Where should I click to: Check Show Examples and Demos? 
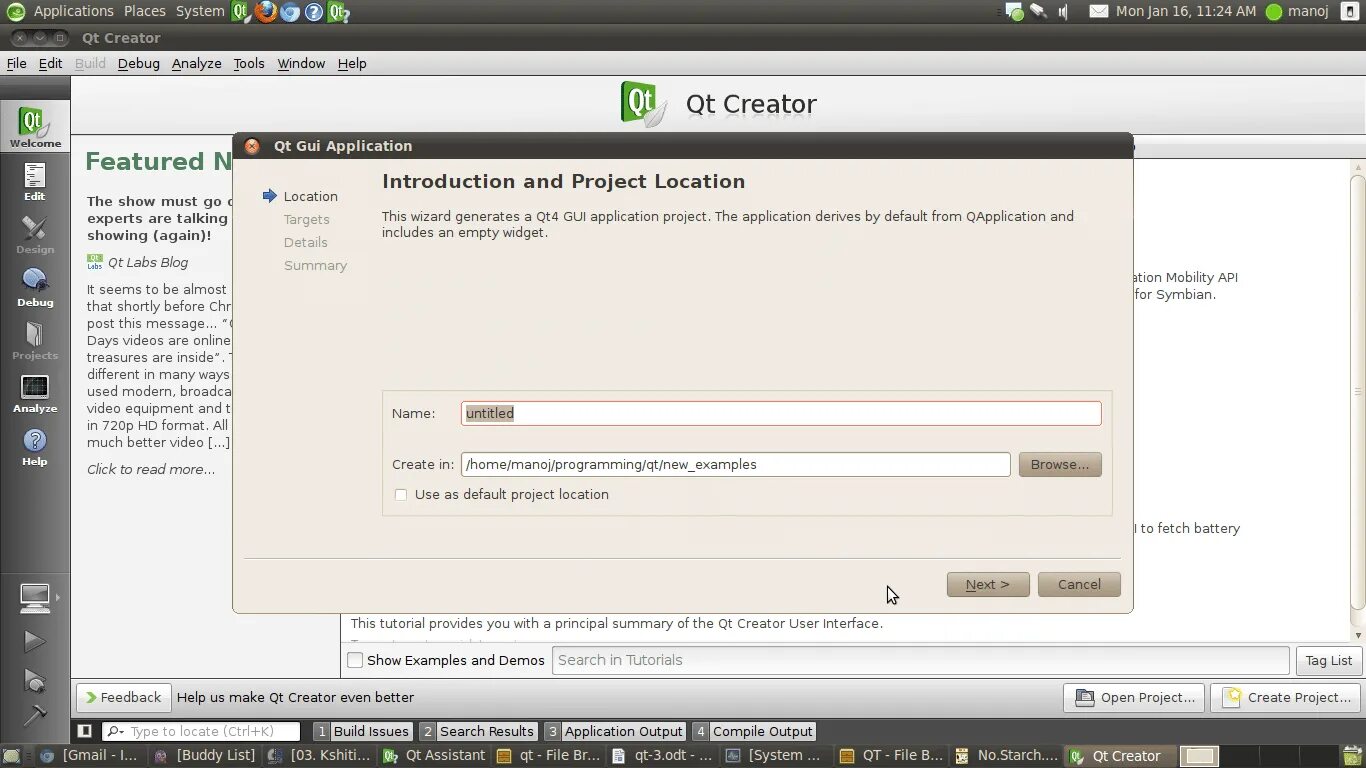[x=355, y=660]
